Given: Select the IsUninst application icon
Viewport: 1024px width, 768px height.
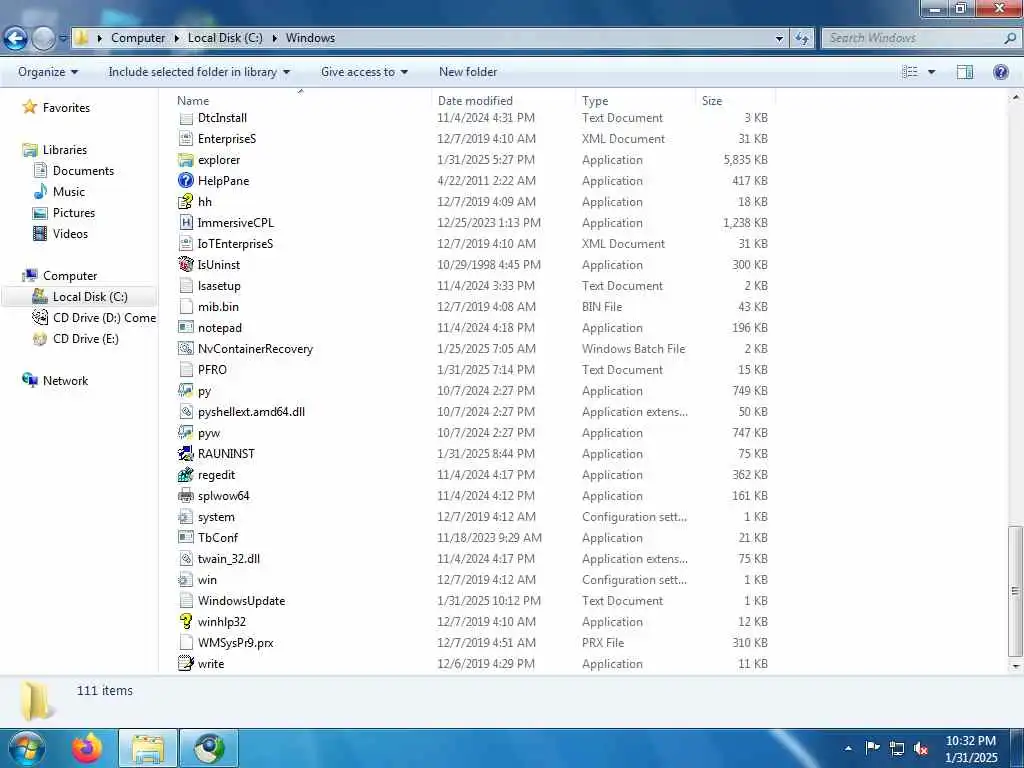Looking at the screenshot, I should pos(186,264).
